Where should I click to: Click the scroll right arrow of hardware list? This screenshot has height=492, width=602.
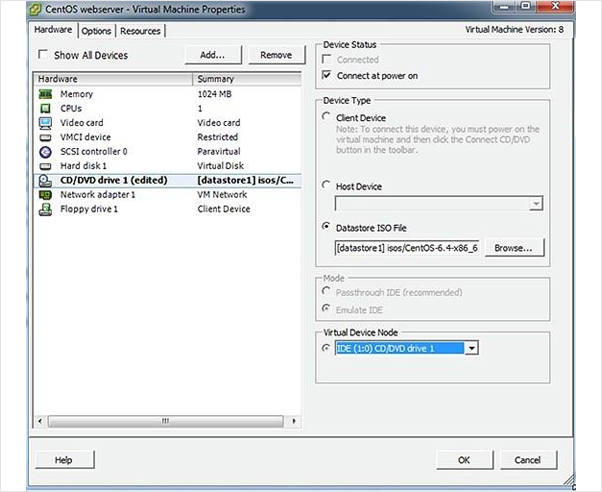point(294,421)
